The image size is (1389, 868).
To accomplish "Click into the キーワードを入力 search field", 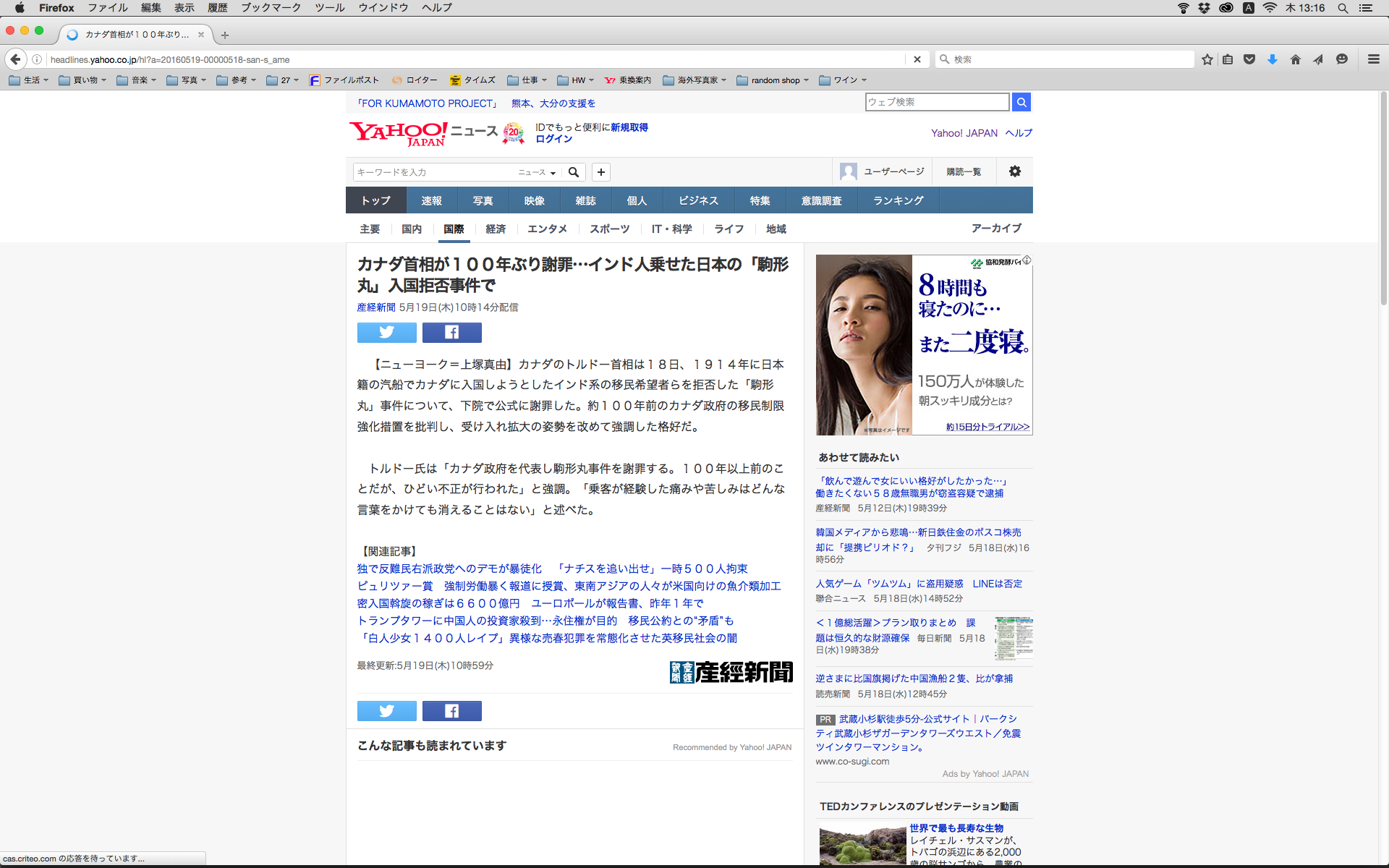I will click(x=434, y=172).
